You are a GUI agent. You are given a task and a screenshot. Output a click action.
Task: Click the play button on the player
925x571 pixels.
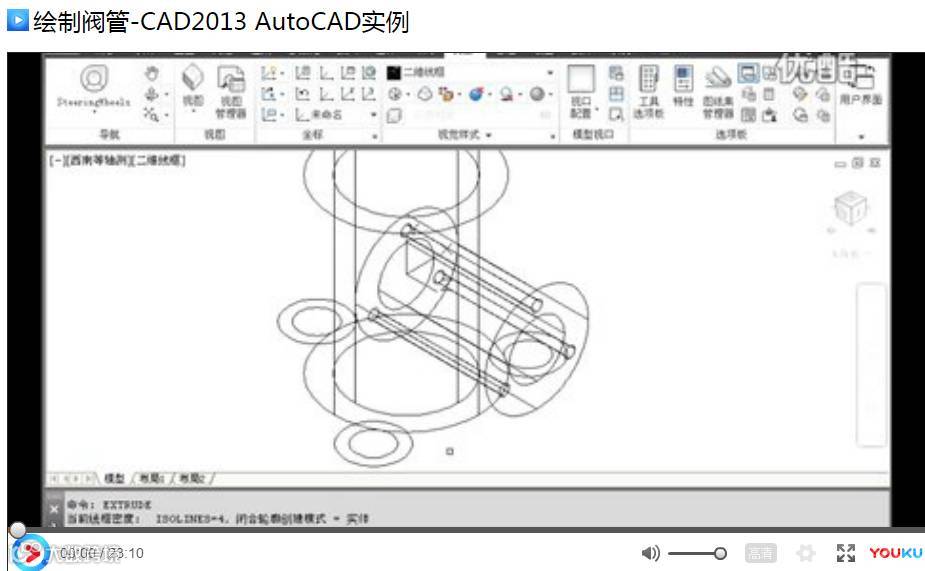[29, 553]
